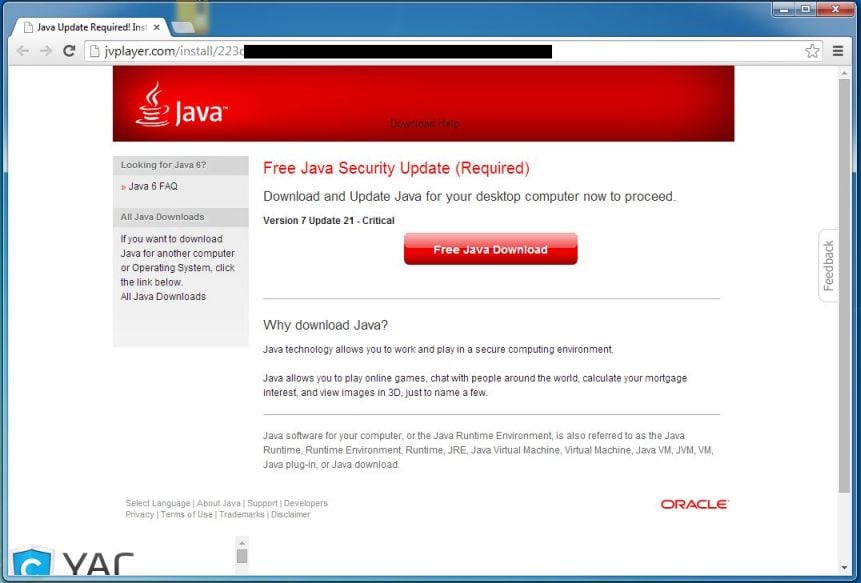The height and width of the screenshot is (583, 861).
Task: Click the page icon in address bar
Action: (94, 51)
